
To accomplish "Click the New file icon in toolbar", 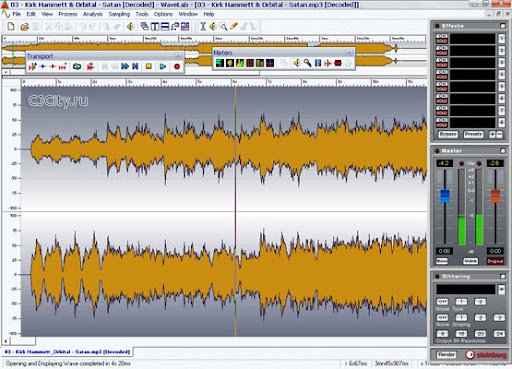I will tap(11, 26).
